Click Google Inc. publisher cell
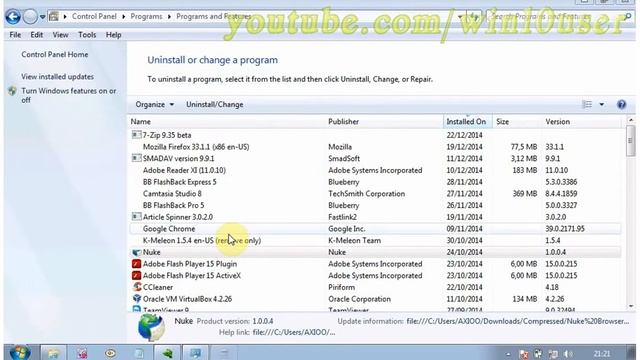Image resolution: width=640 pixels, height=360 pixels. pyautogui.click(x=347, y=229)
